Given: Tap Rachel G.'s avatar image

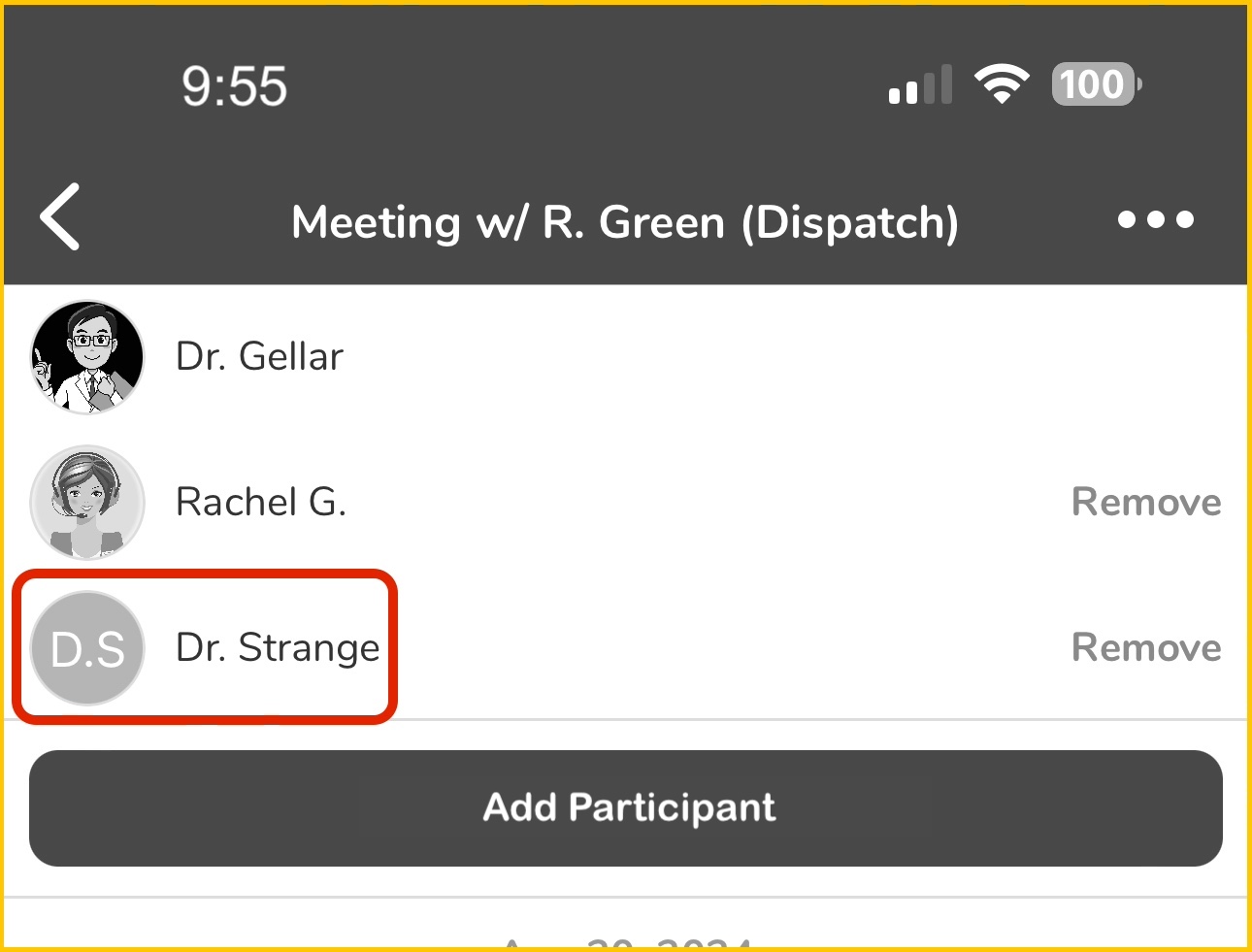Looking at the screenshot, I should coord(87,503).
